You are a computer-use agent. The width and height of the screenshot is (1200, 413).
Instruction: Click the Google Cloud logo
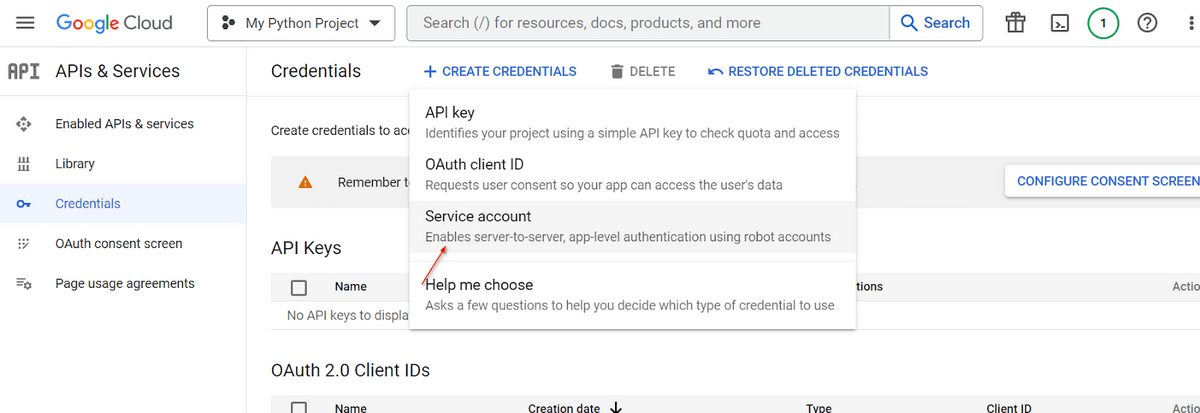[x=114, y=23]
